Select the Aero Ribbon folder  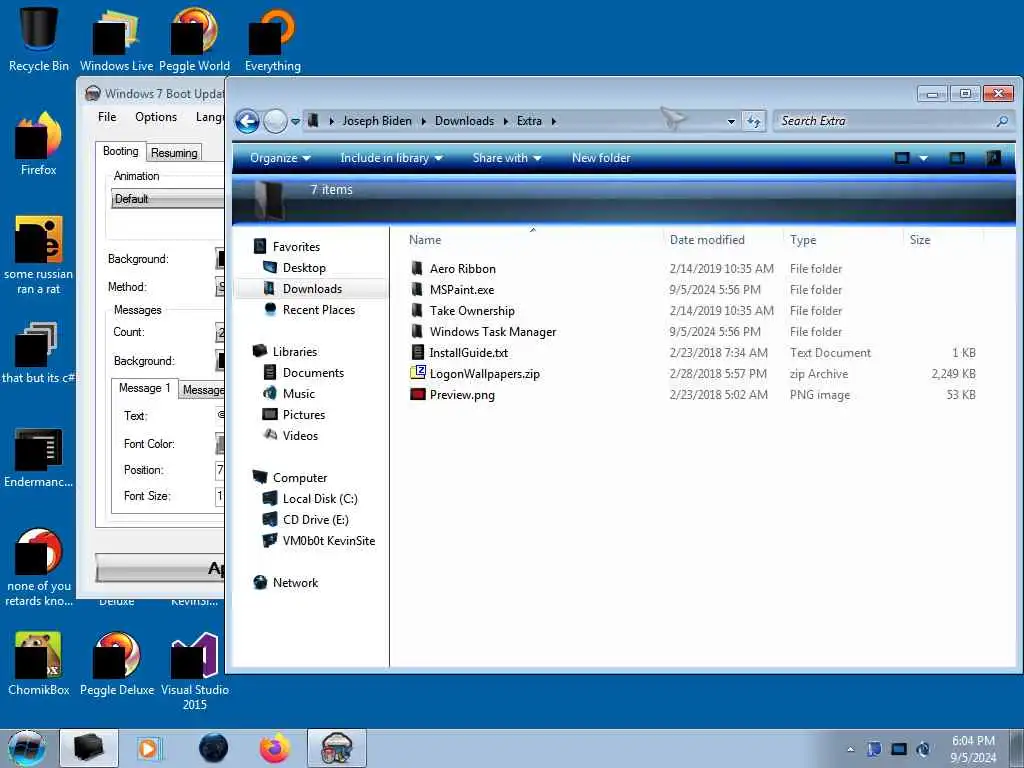coord(462,268)
